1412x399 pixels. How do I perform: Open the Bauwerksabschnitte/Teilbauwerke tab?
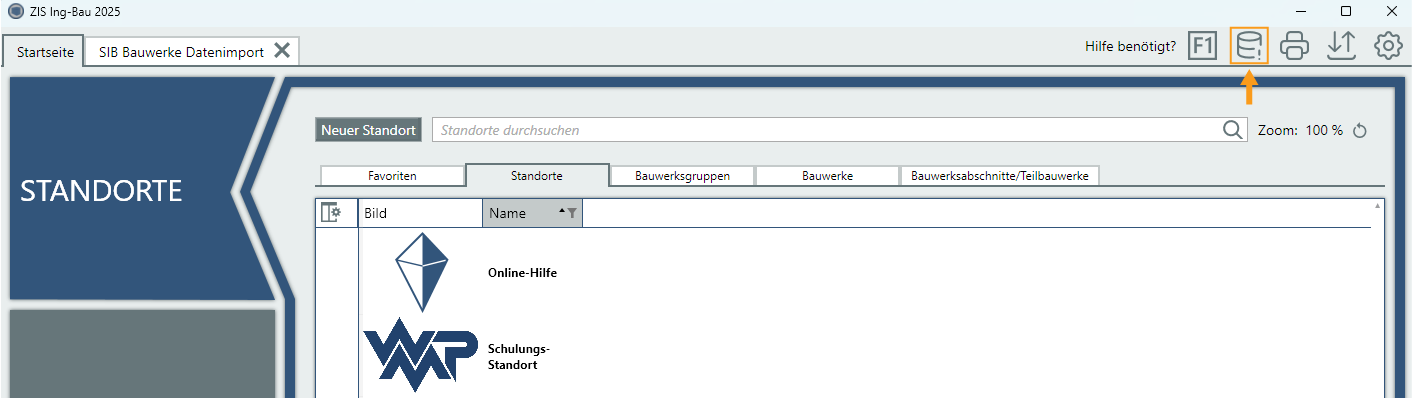[x=1000, y=175]
